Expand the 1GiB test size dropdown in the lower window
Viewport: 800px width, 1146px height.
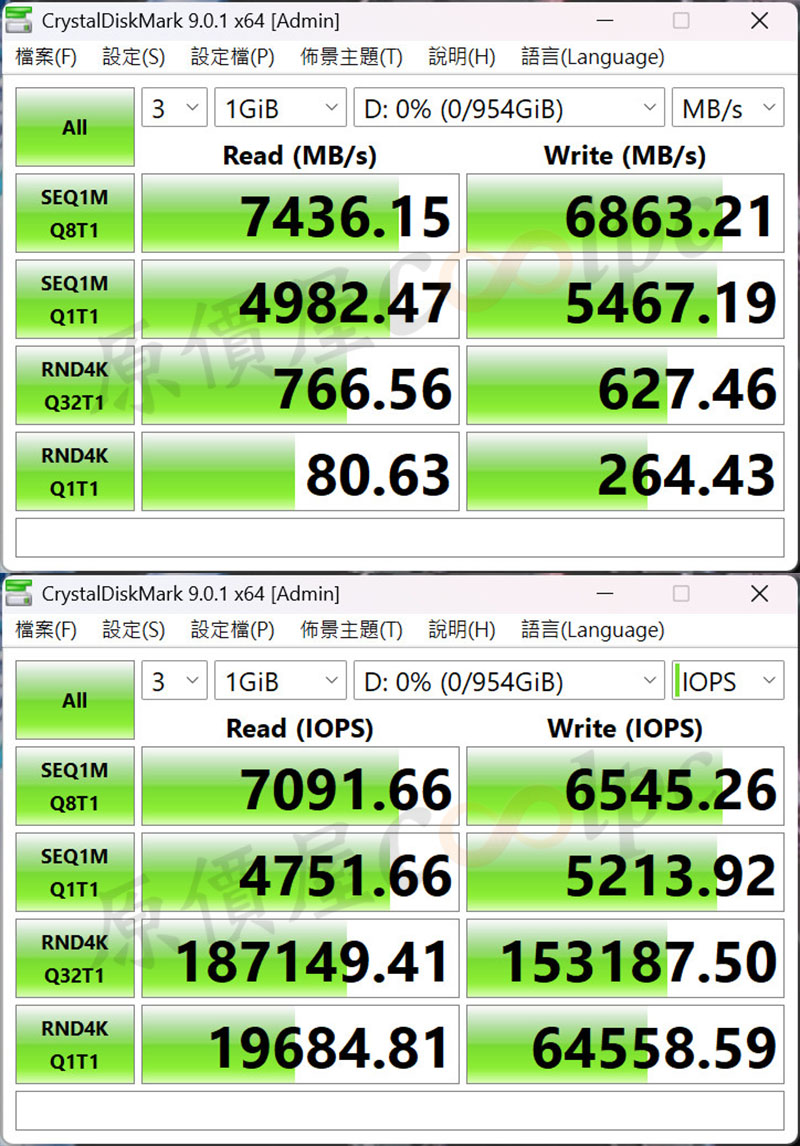pyautogui.click(x=280, y=682)
